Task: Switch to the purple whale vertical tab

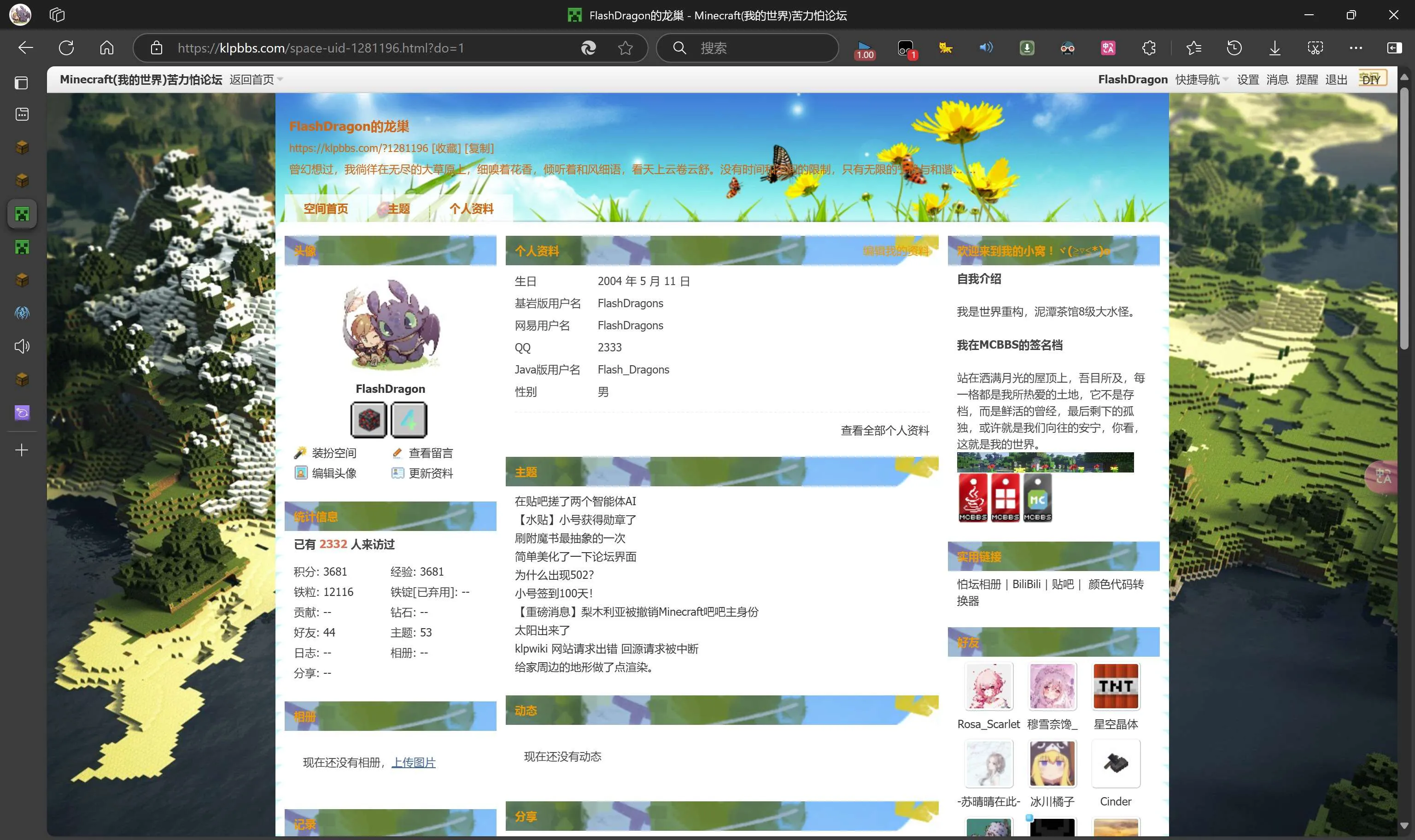Action: click(22, 413)
